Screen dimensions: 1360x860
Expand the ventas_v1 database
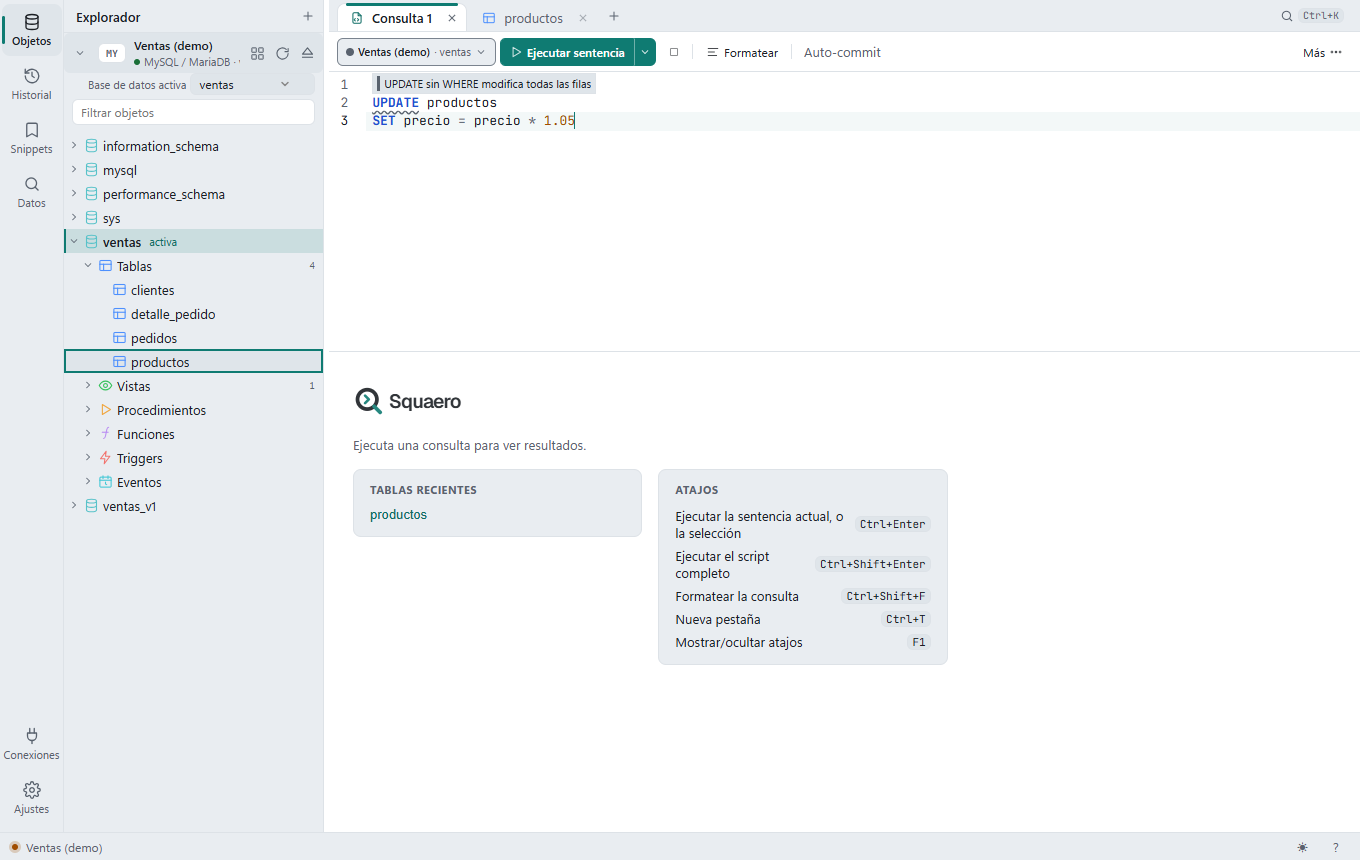74,506
